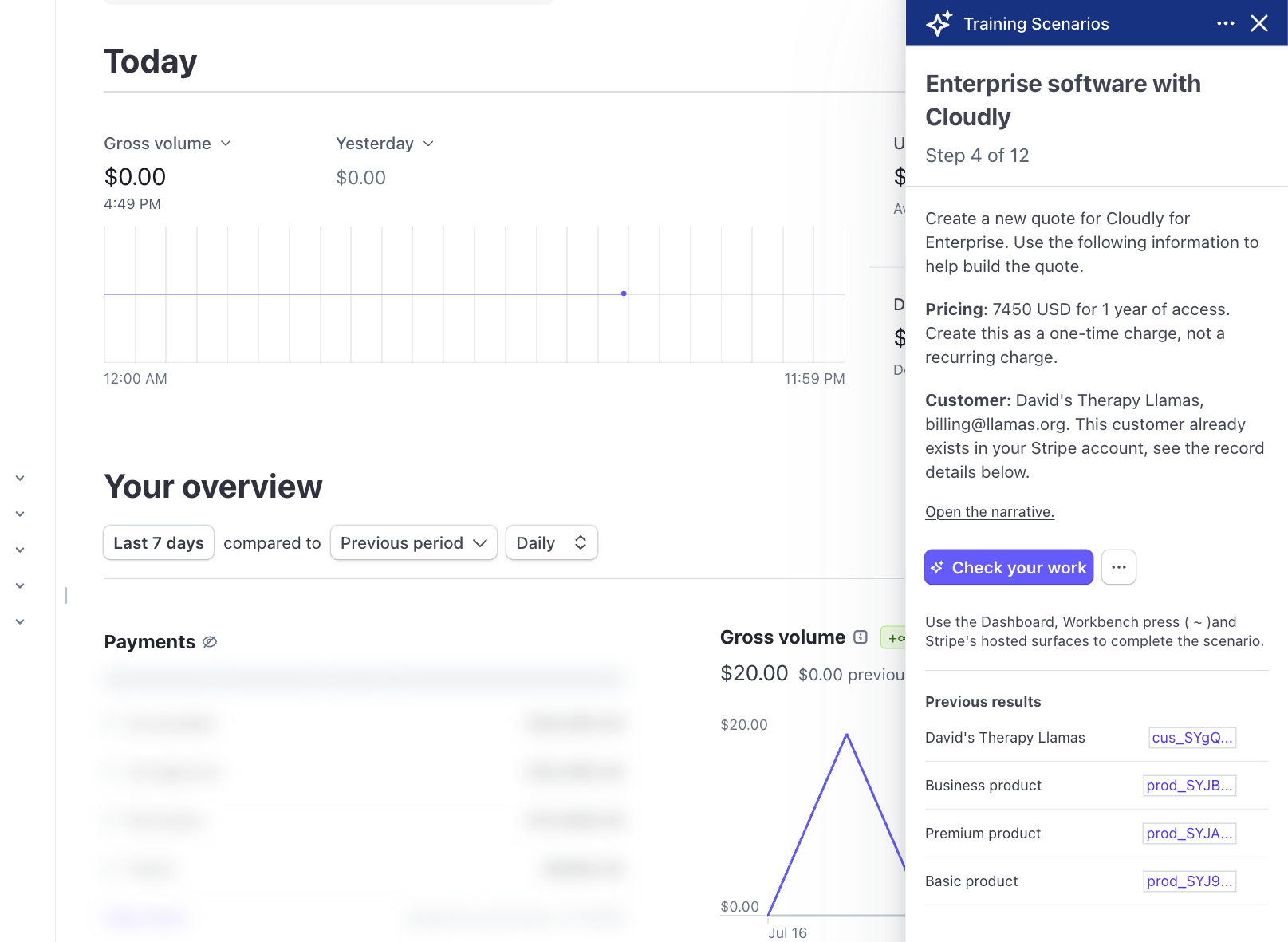Click the 4:49 PM timestamp
This screenshot has height=942, width=1288.
click(x=132, y=204)
